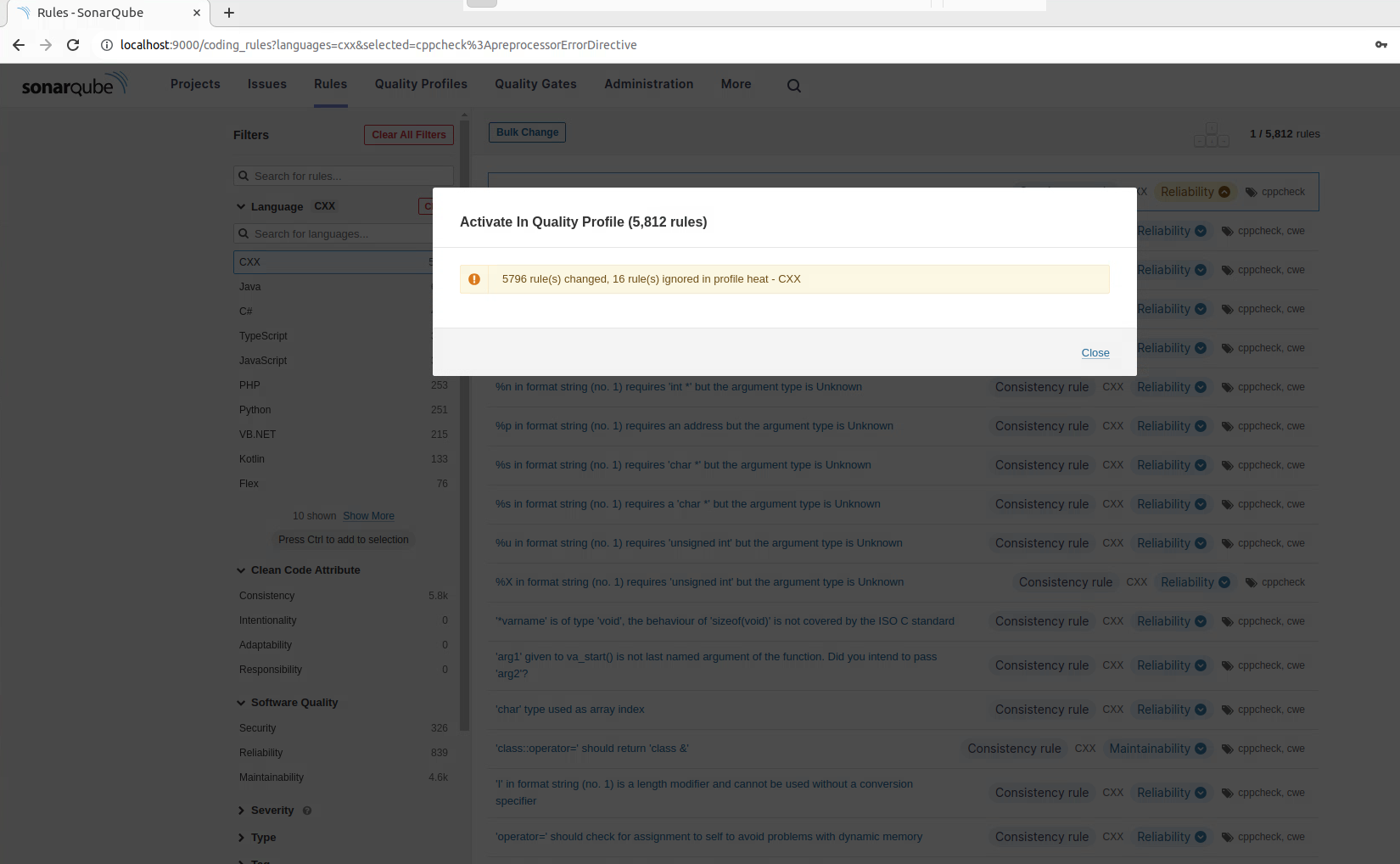Open a new browser tab
1400x864 pixels.
tap(229, 13)
